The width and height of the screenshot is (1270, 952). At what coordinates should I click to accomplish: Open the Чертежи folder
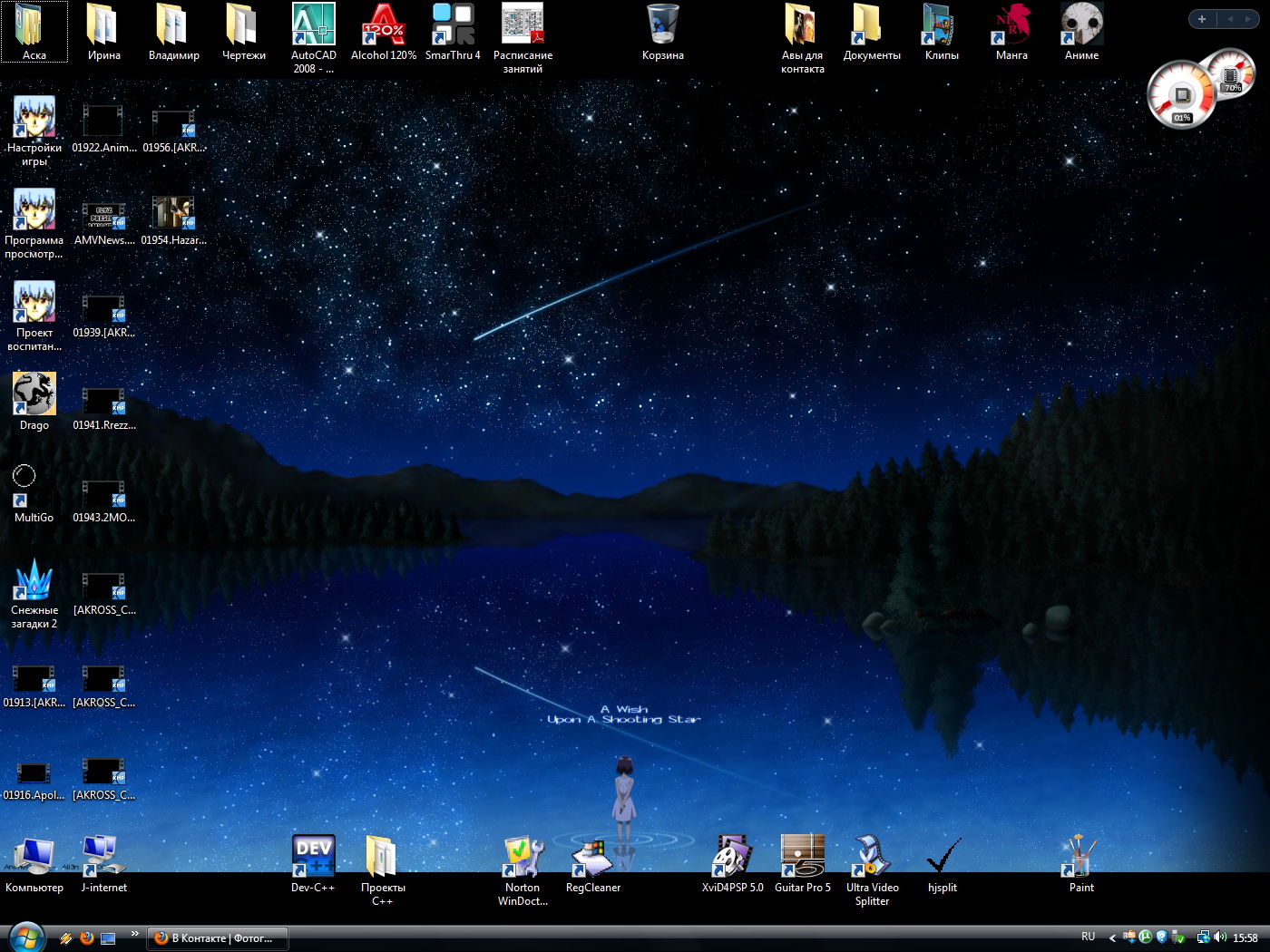(x=244, y=32)
